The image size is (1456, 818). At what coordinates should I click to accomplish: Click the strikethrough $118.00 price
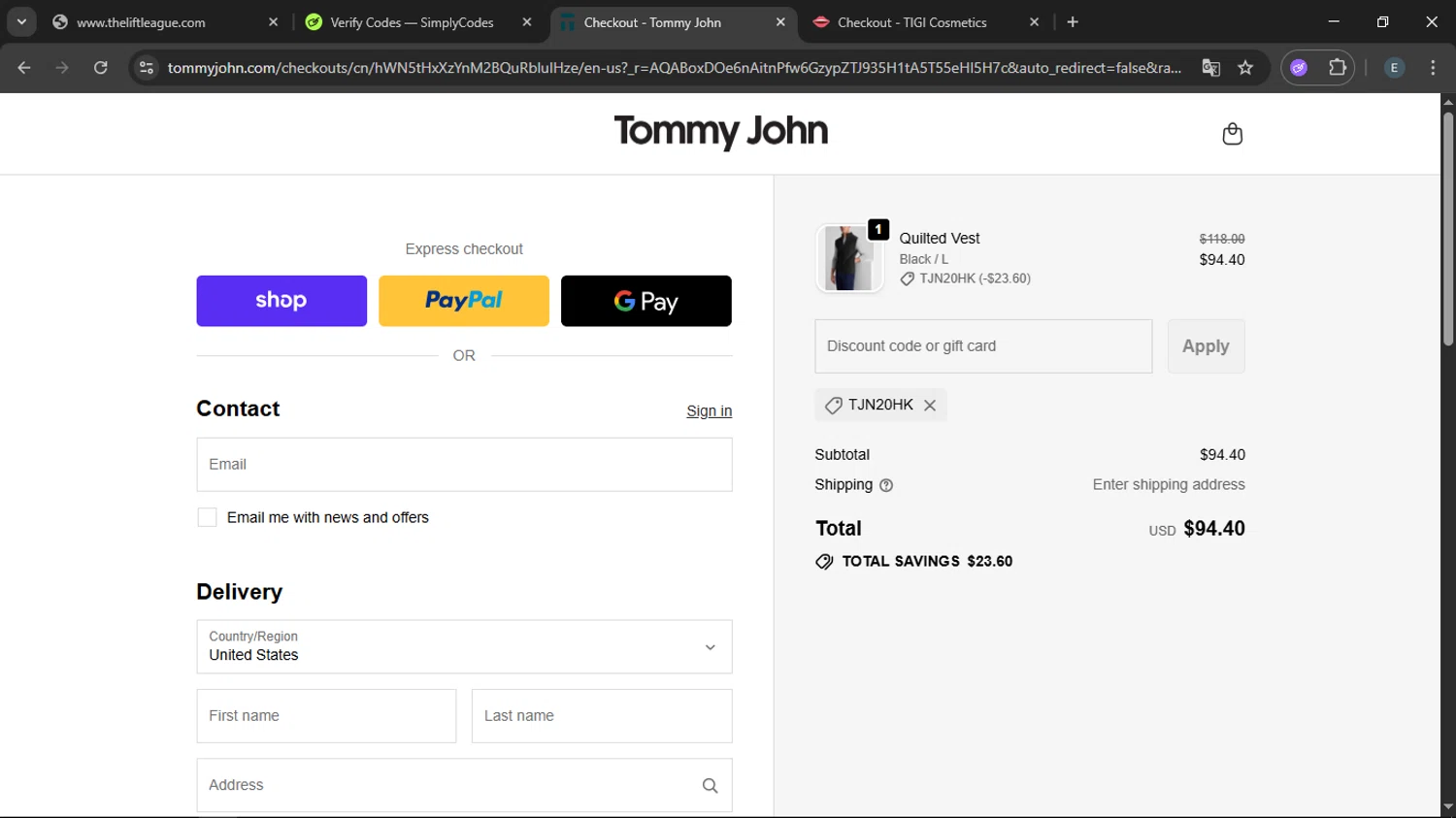pos(1222,239)
